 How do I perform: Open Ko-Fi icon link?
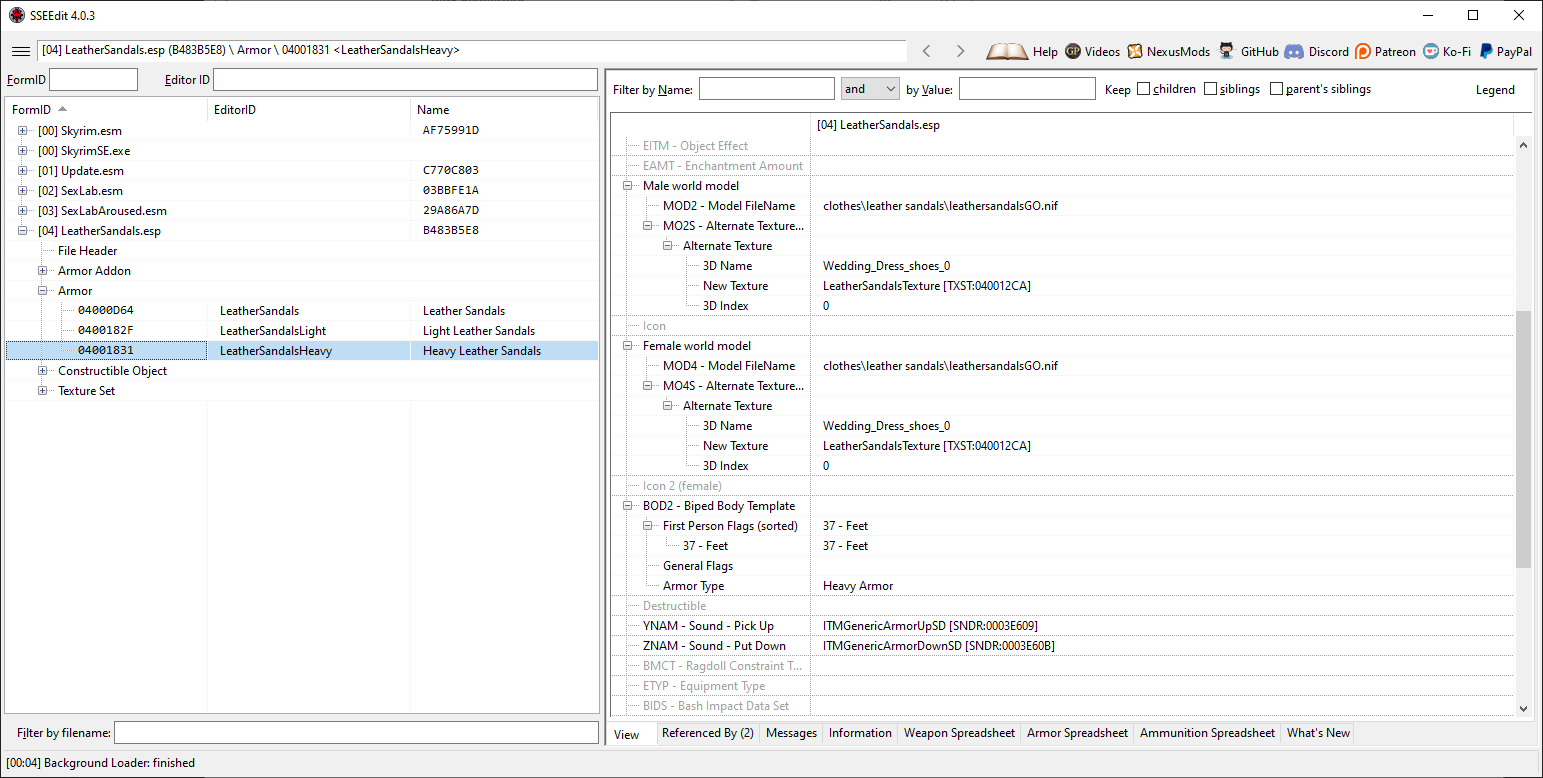(1431, 51)
